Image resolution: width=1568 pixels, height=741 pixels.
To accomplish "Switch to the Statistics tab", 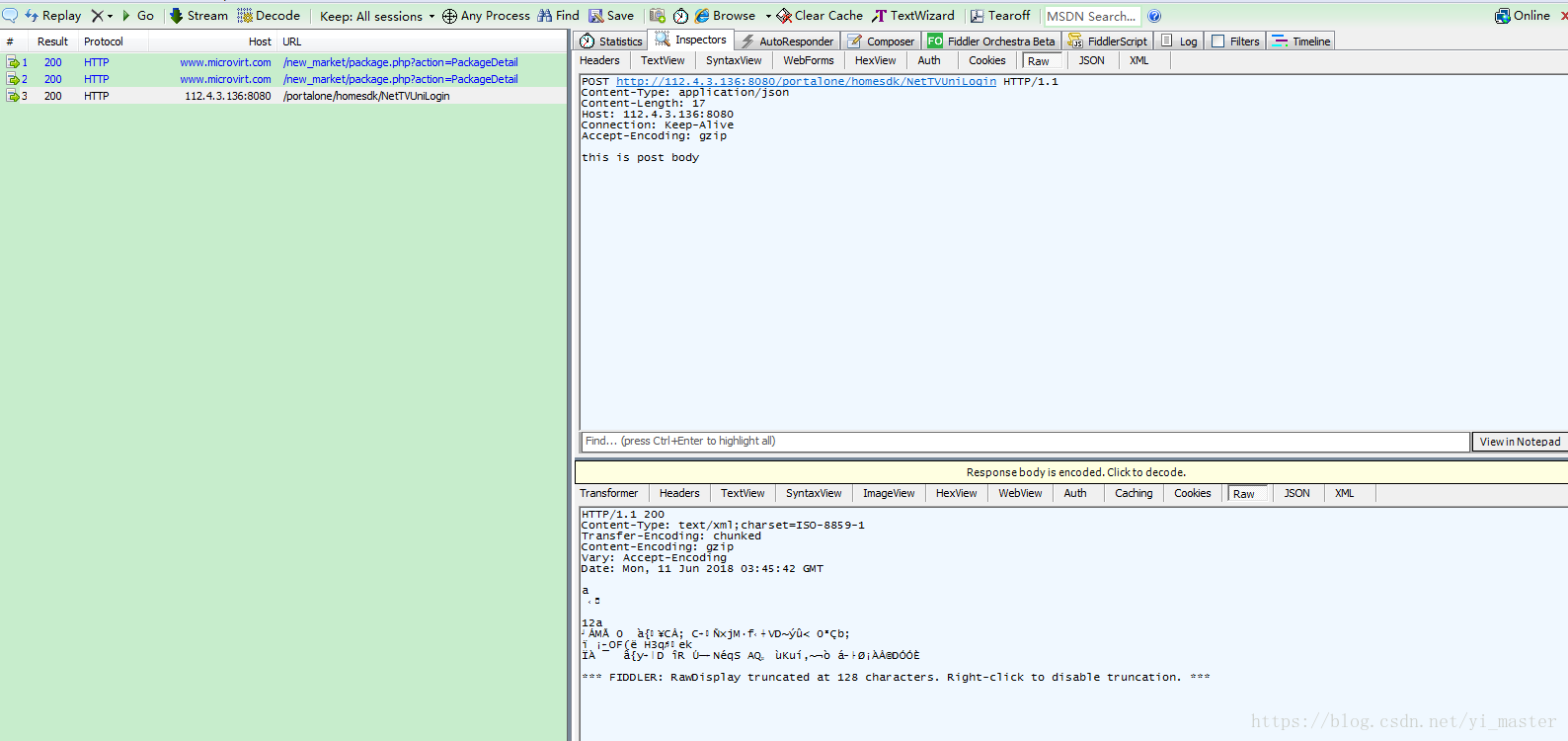I will click(611, 41).
